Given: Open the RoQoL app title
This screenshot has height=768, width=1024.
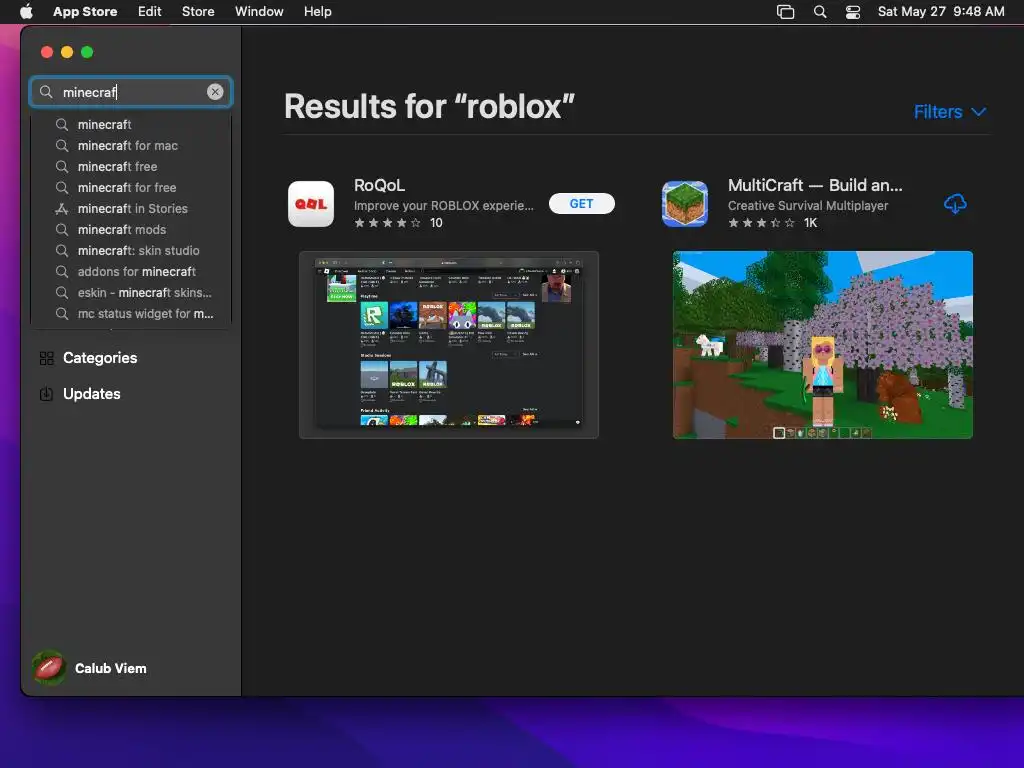Looking at the screenshot, I should pos(379,185).
